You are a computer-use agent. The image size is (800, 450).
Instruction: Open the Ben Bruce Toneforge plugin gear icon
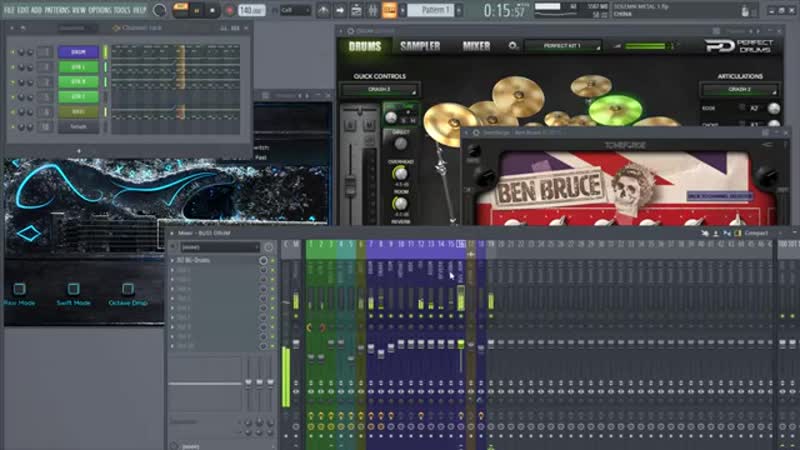tap(476, 133)
